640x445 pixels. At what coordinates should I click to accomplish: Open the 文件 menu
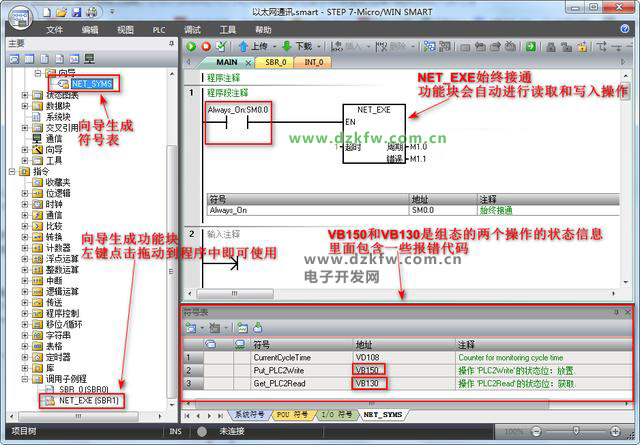54,30
